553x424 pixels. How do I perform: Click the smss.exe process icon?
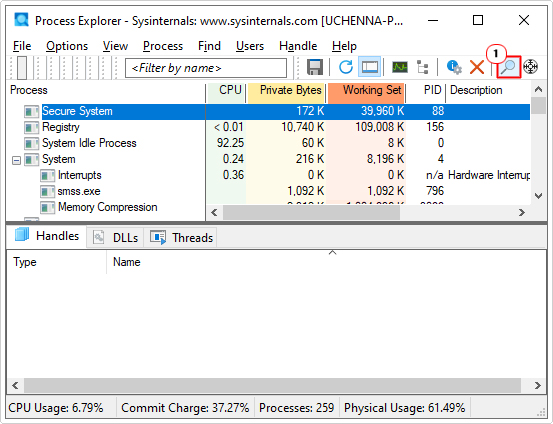pos(47,192)
